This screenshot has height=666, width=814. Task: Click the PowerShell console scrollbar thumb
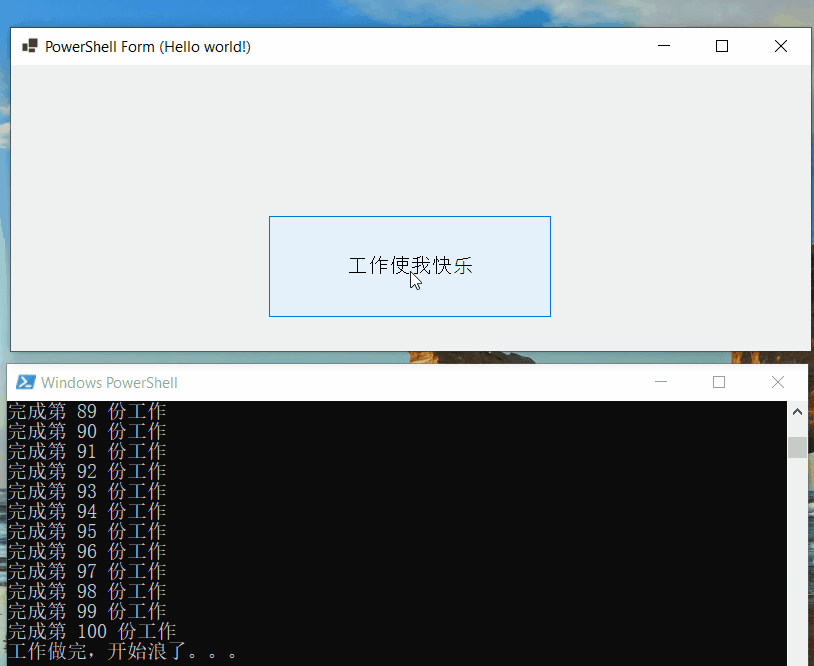[x=797, y=447]
